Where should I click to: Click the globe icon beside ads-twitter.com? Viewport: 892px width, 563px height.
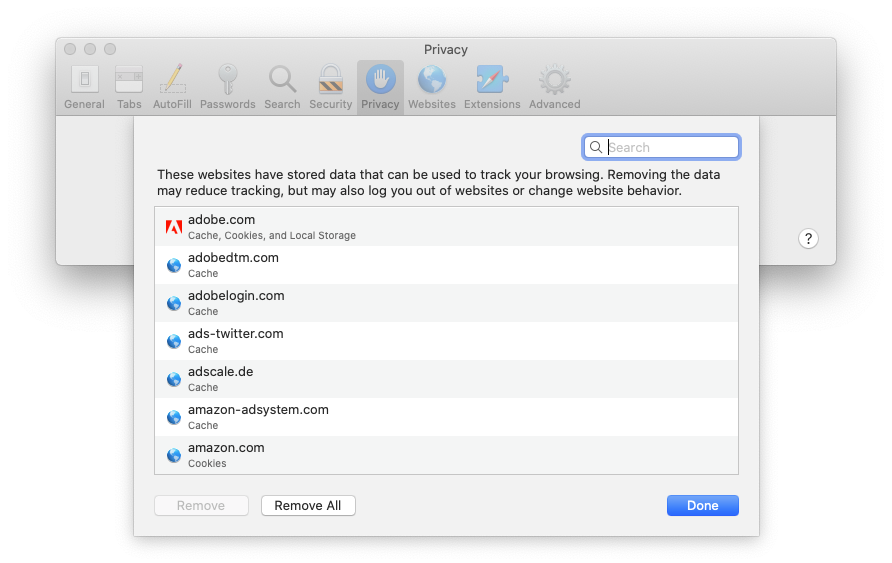pos(174,341)
